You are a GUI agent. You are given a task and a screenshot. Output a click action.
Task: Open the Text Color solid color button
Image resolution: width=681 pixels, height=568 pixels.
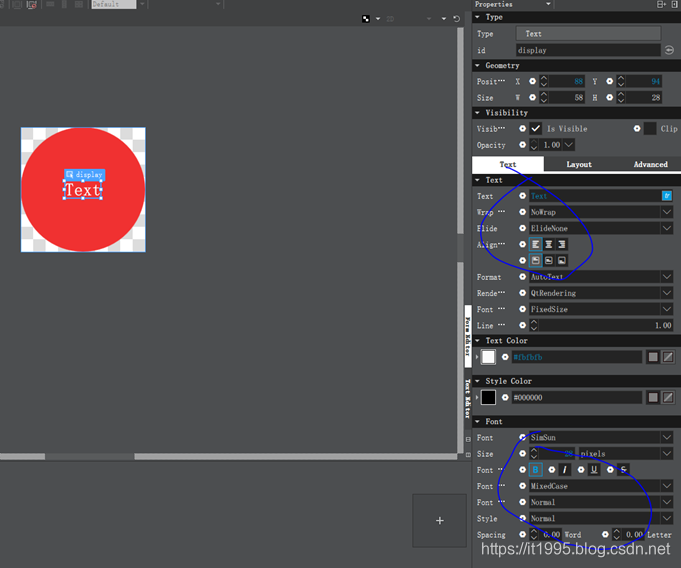pyautogui.click(x=653, y=357)
